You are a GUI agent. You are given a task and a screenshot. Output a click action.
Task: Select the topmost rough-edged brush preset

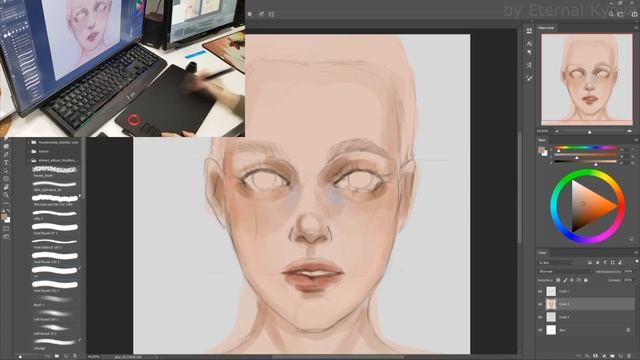[x=55, y=169]
